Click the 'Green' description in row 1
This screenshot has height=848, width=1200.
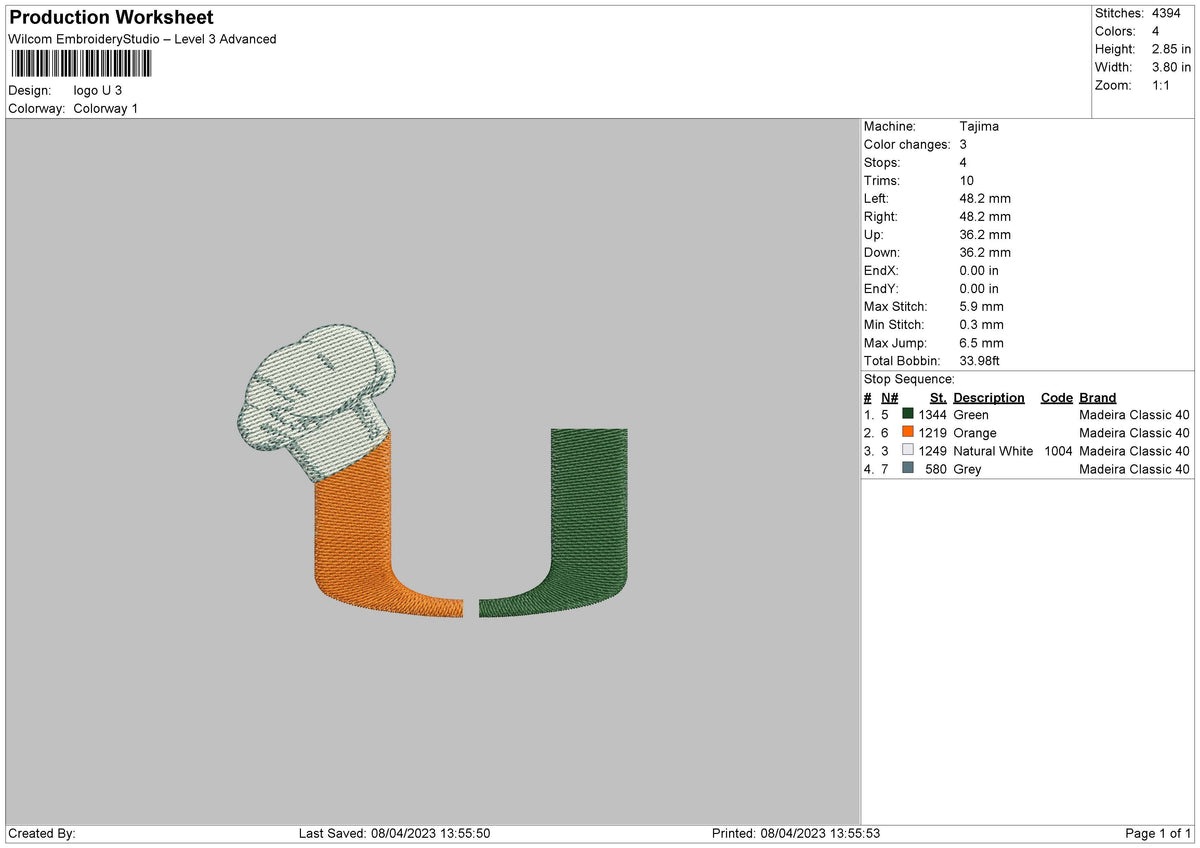pos(971,414)
